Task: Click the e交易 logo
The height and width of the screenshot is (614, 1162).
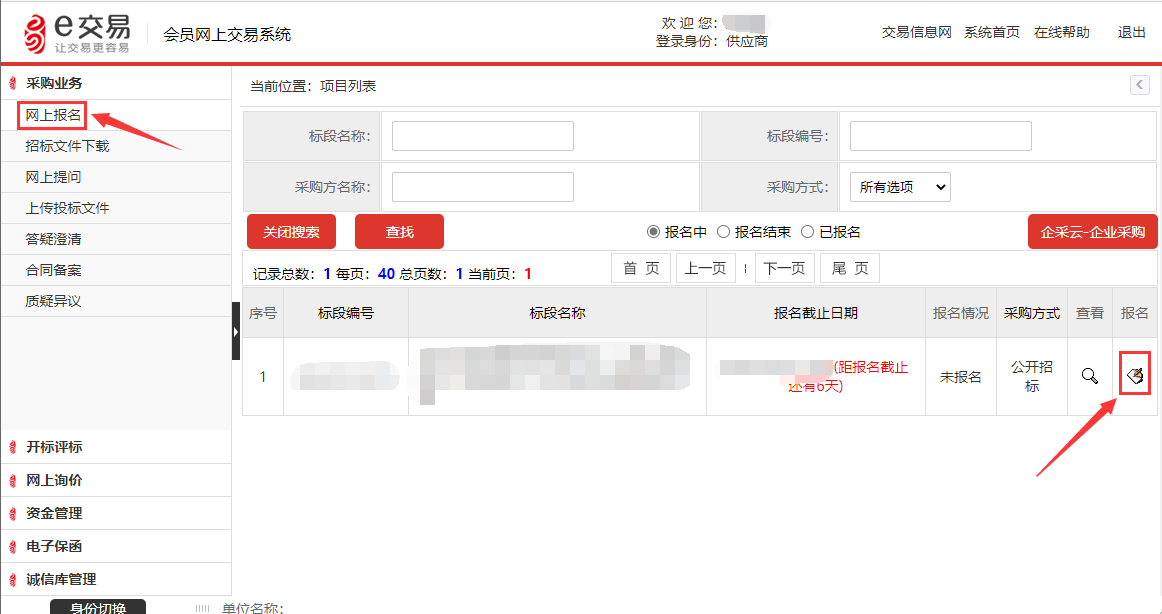Action: [77, 33]
